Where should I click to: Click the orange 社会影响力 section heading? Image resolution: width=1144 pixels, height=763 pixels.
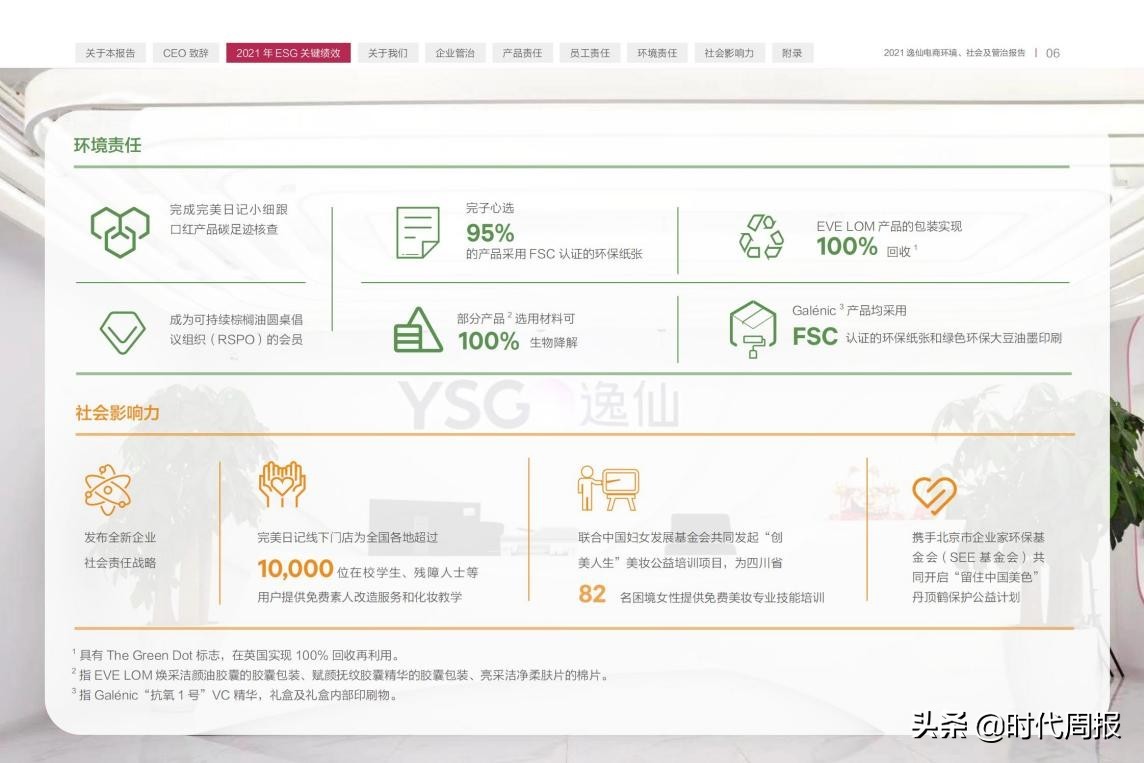tap(117, 413)
